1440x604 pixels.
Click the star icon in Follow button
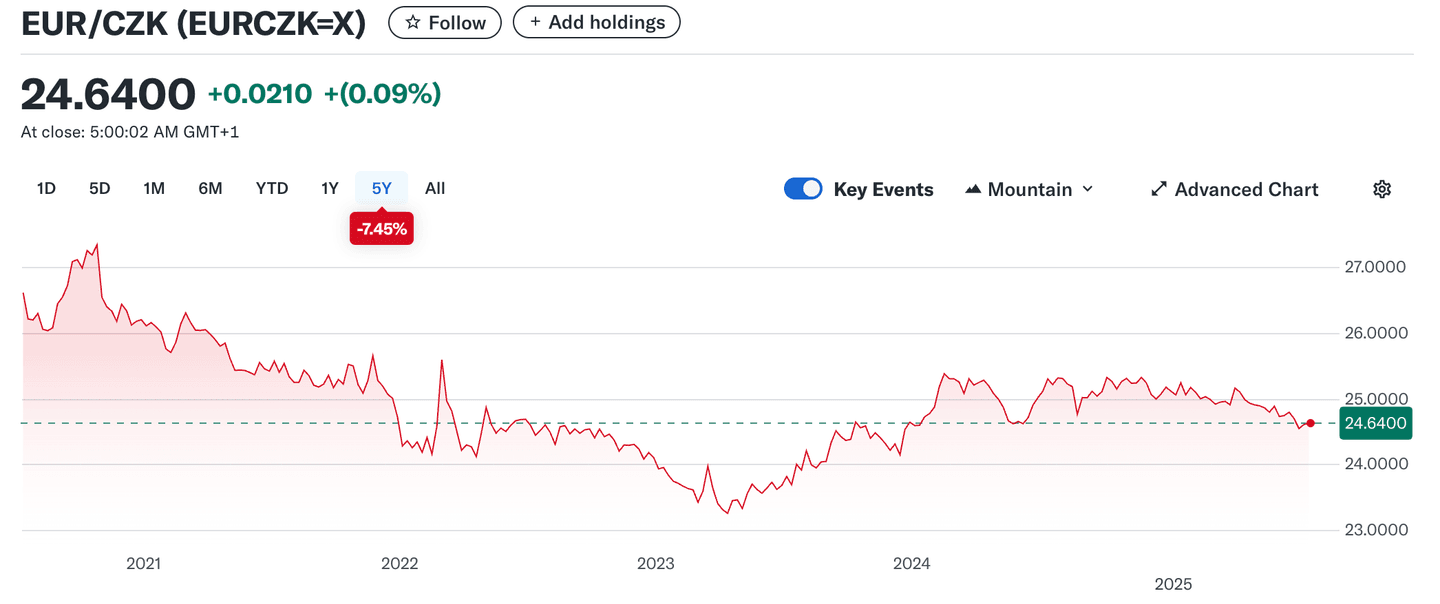tap(412, 22)
